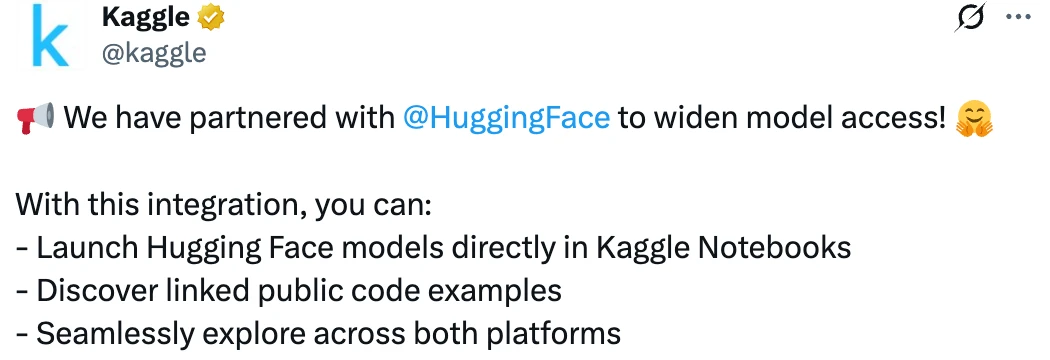The image size is (1050, 360).
Task: Click the words "directly in" in the tweet
Action: coord(520,250)
